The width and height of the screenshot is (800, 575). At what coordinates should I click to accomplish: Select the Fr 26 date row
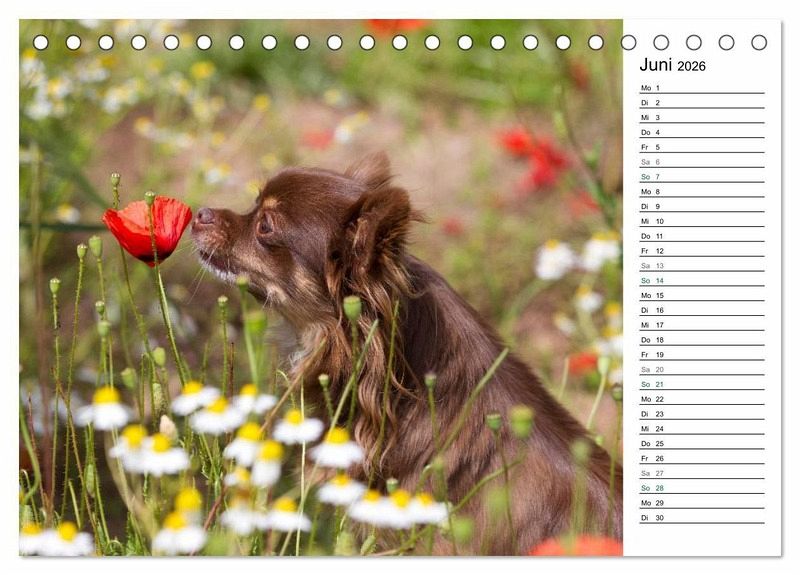click(700, 458)
